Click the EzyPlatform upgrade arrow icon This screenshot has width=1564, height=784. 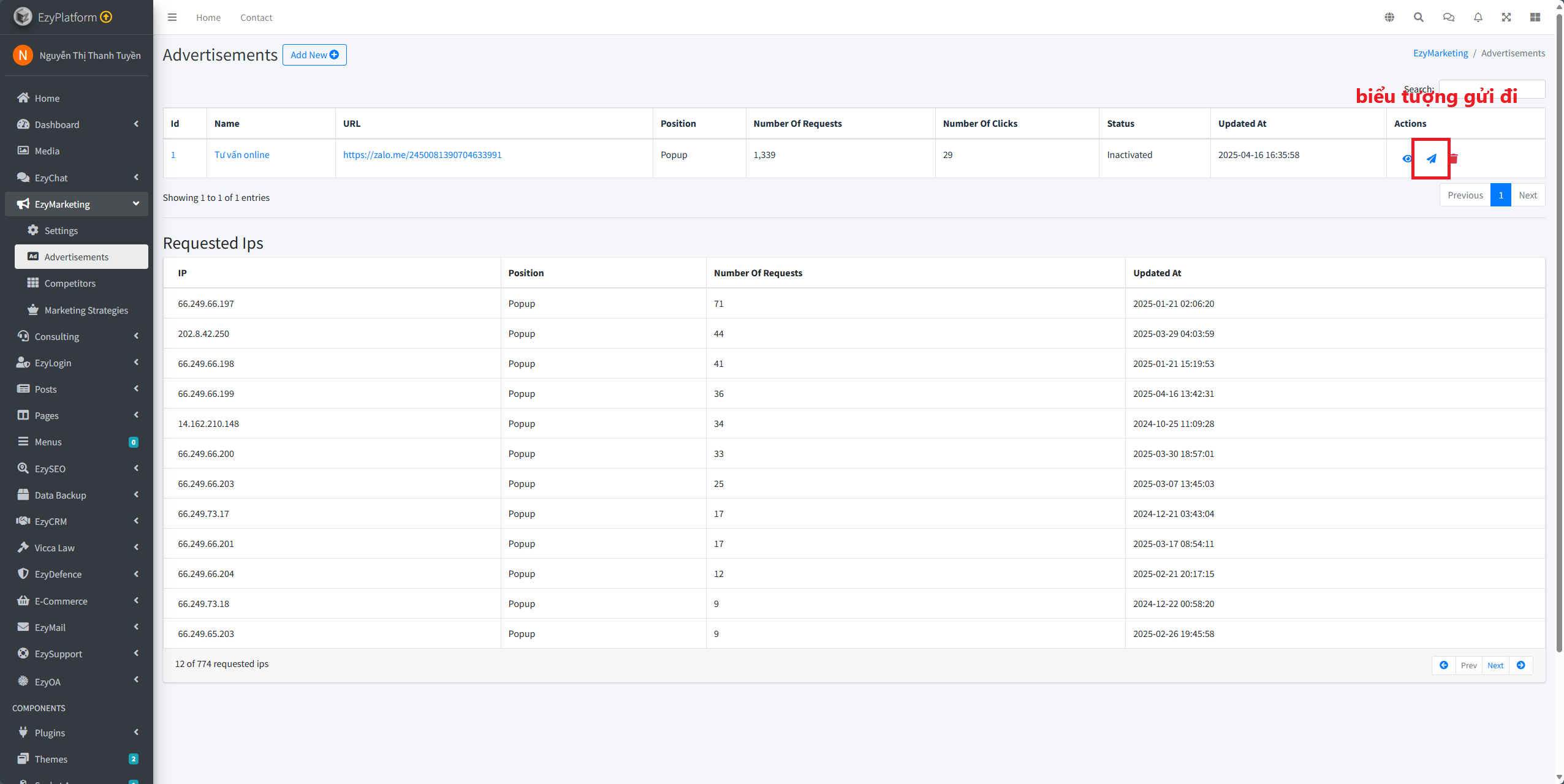click(107, 17)
